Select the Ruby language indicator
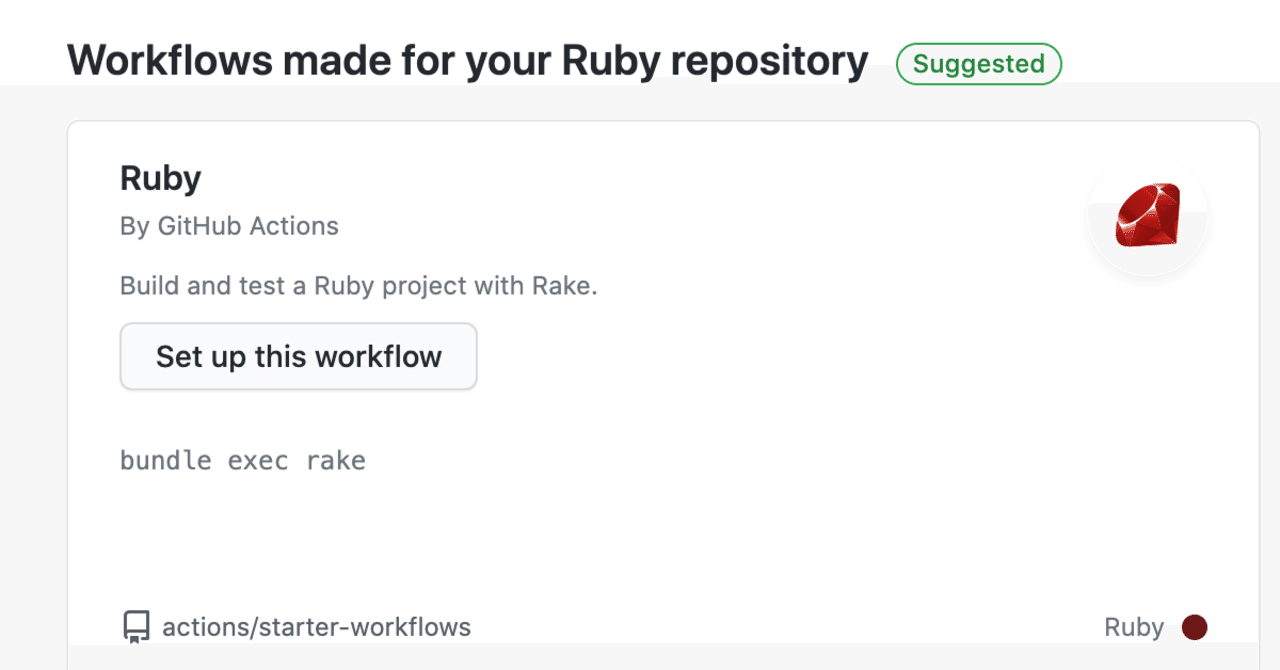The image size is (1280, 670). [1134, 626]
